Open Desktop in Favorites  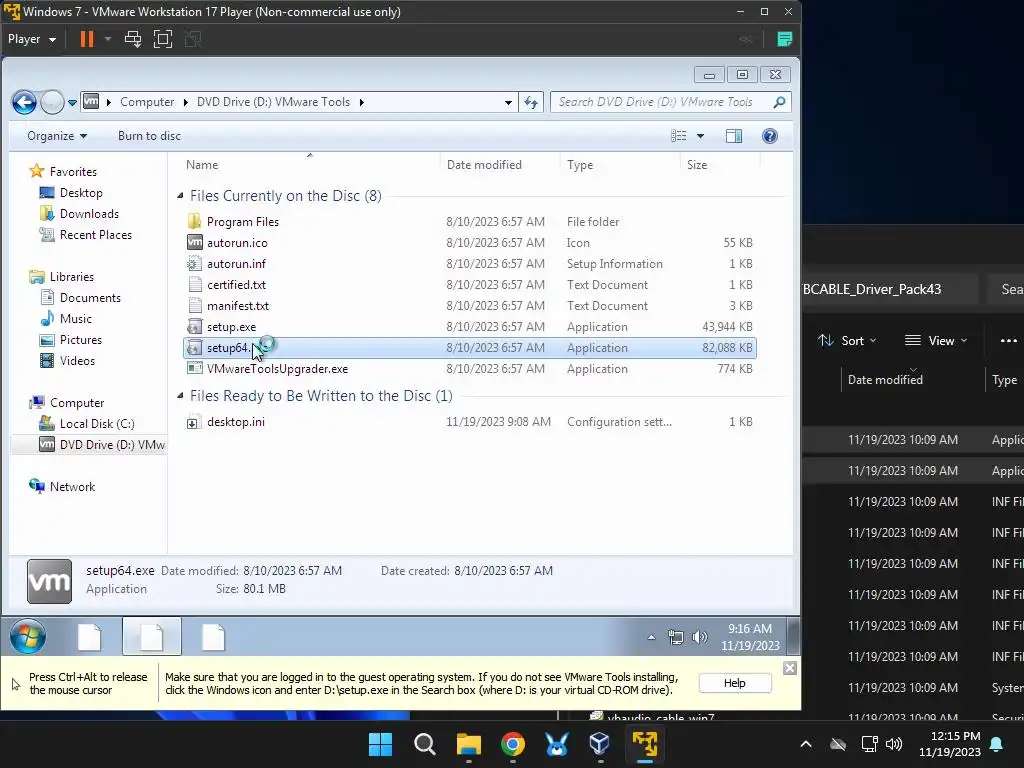point(81,193)
